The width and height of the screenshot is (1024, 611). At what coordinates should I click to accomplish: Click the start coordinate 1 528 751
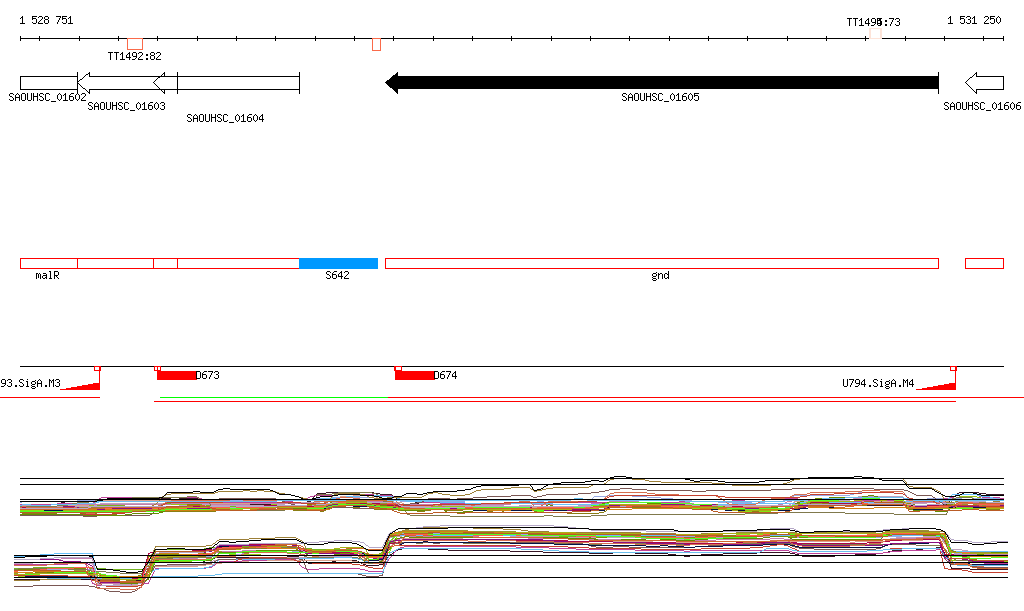pyautogui.click(x=46, y=20)
